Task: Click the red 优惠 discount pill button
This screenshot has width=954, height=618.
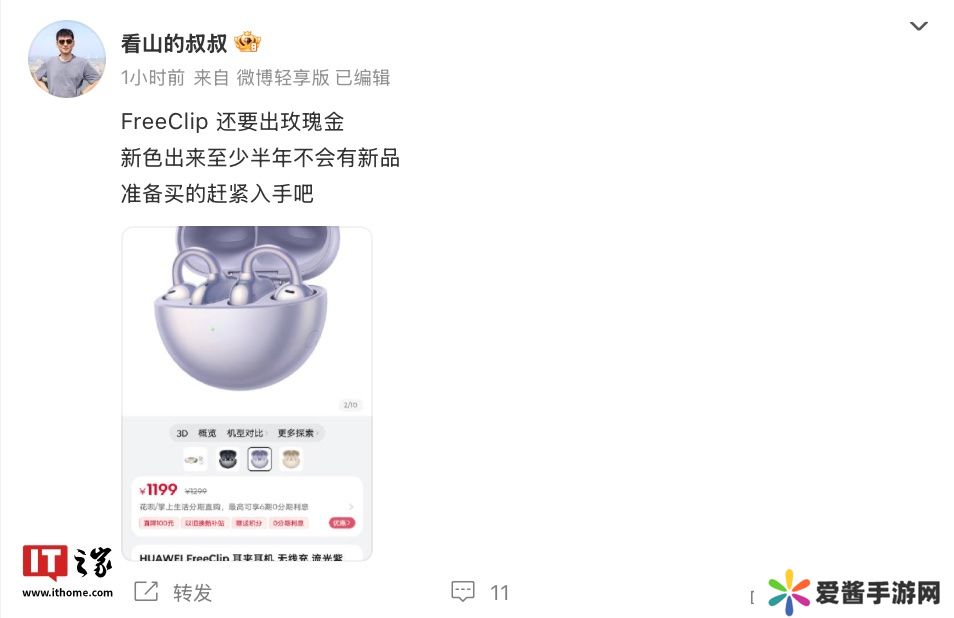Action: click(x=342, y=523)
